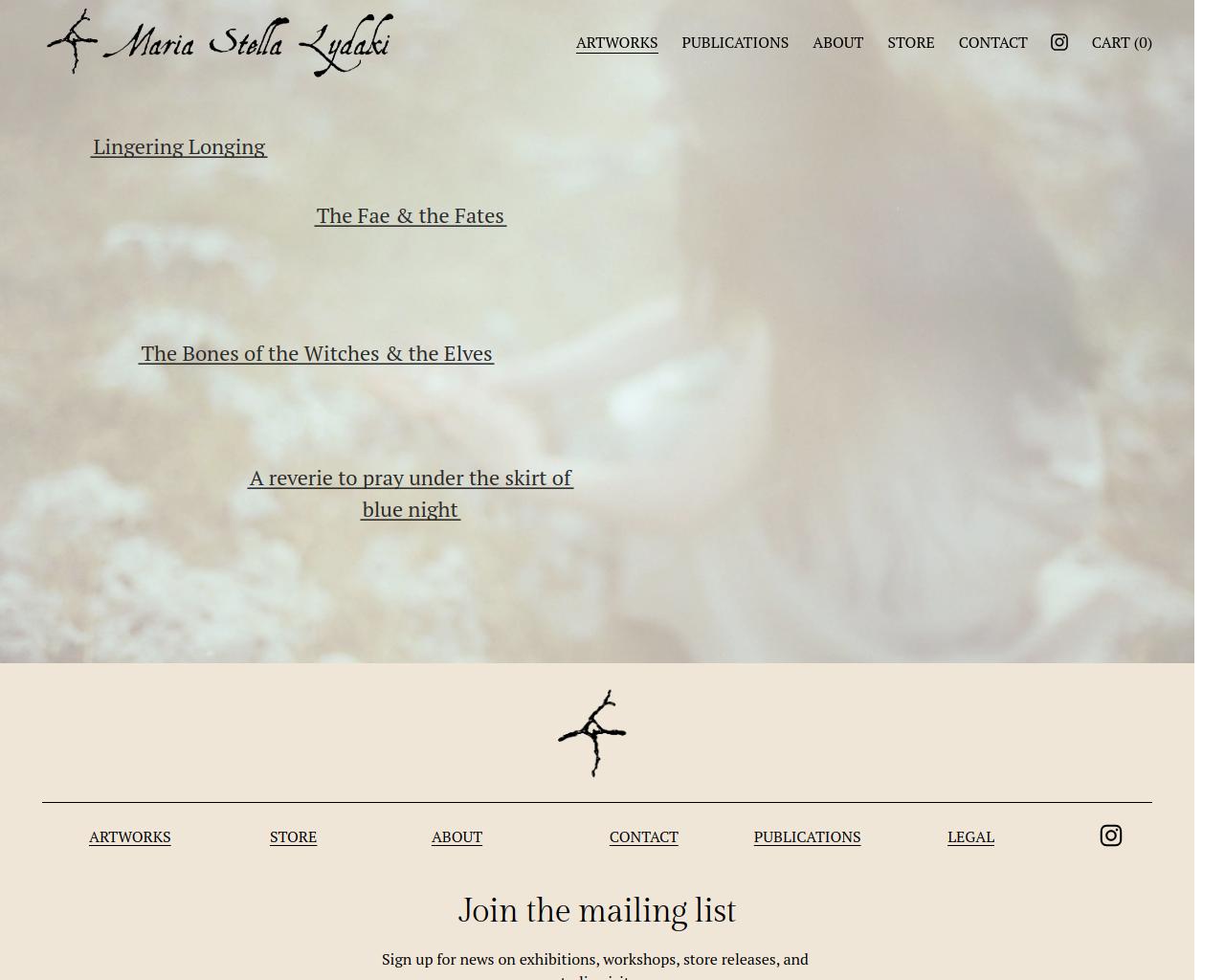Click Publications link in footer

coord(807,836)
